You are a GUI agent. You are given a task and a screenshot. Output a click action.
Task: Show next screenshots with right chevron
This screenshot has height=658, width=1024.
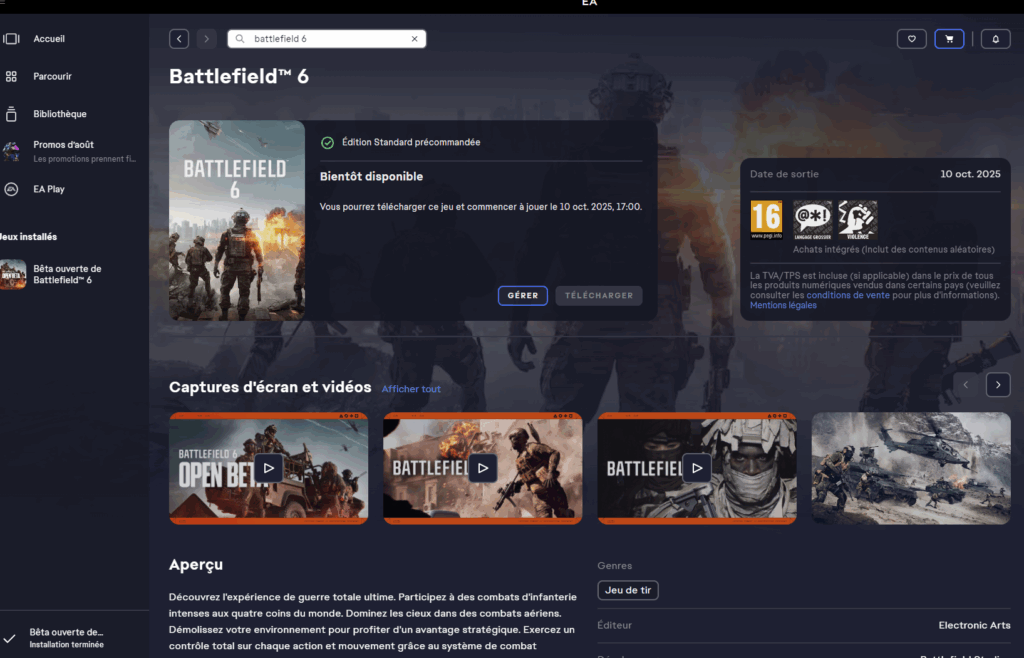click(x=997, y=385)
